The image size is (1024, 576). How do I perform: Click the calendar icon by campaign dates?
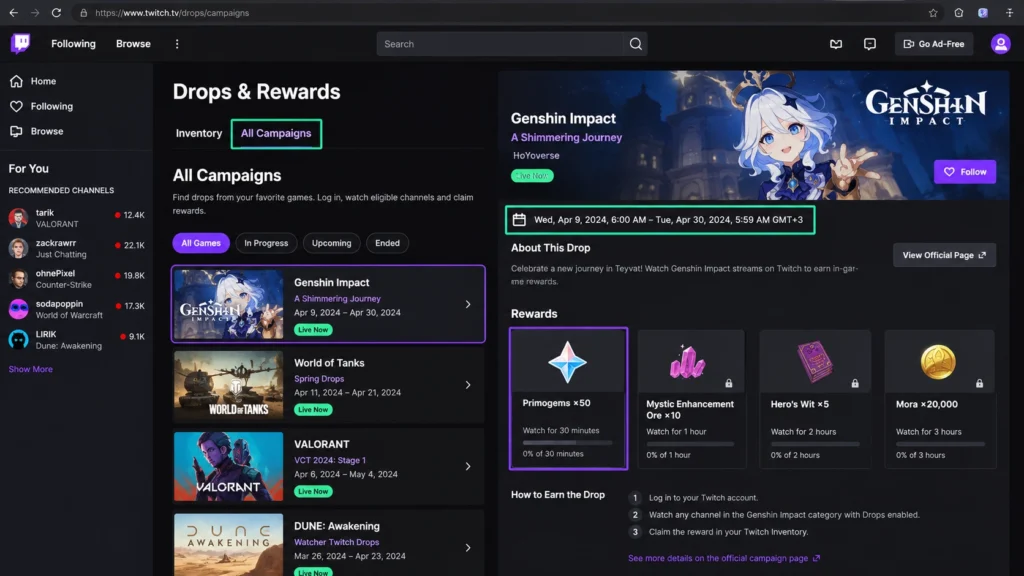[x=519, y=219]
